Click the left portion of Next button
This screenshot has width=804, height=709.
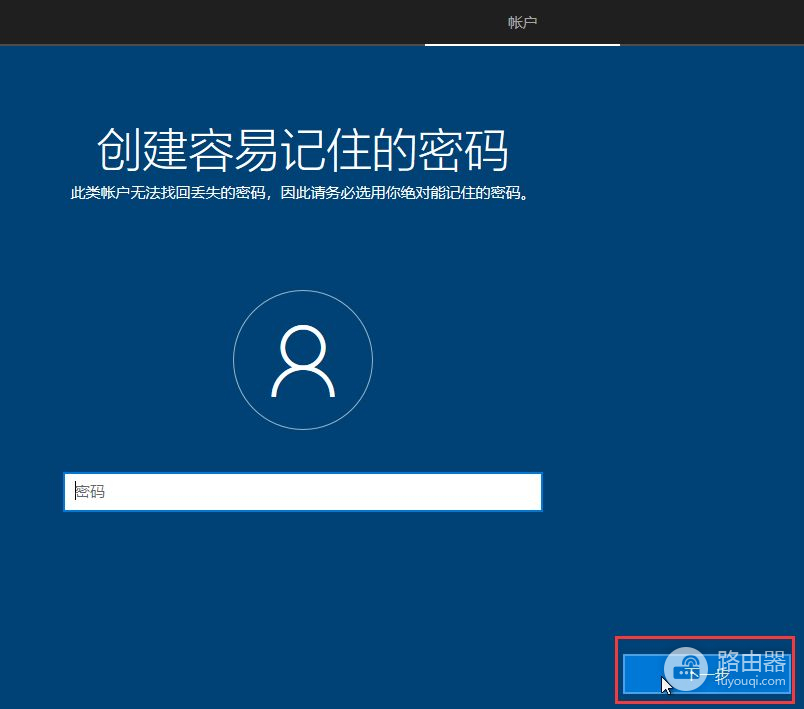640,673
